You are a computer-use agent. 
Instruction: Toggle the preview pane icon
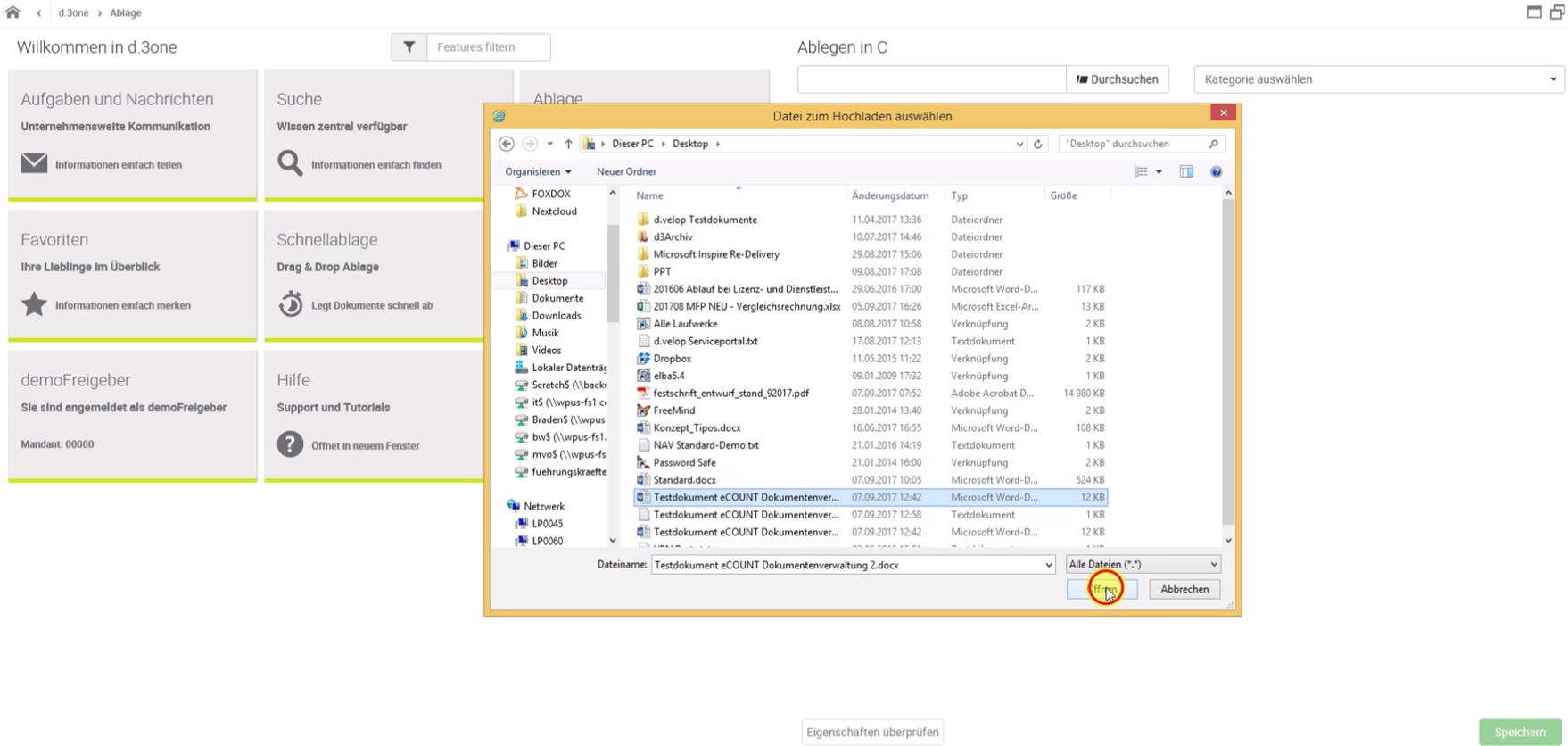pos(1186,171)
